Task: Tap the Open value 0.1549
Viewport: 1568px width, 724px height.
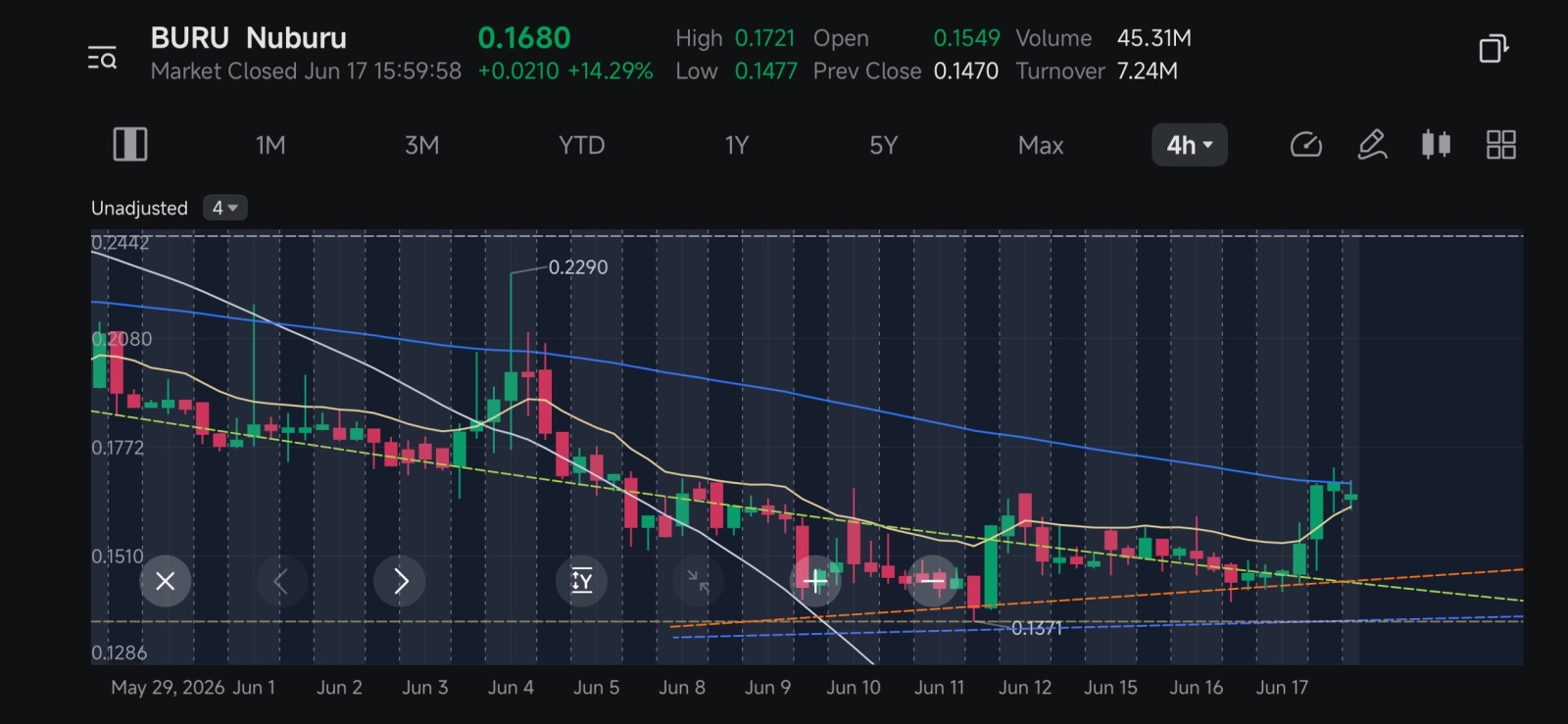Action: pos(966,37)
